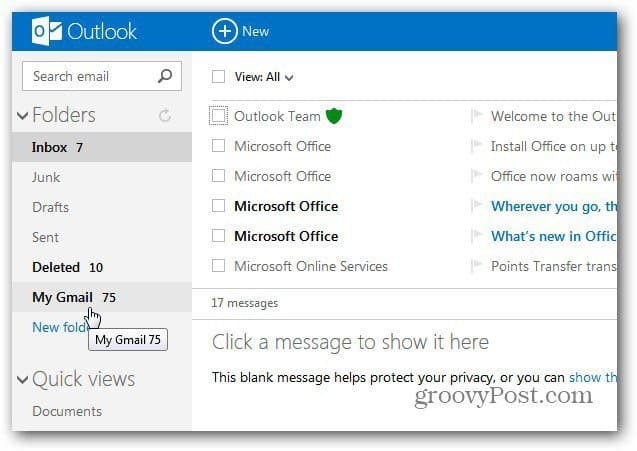Collapse the Folders section chevron
Screen dimensions: 637x451
coord(23,116)
